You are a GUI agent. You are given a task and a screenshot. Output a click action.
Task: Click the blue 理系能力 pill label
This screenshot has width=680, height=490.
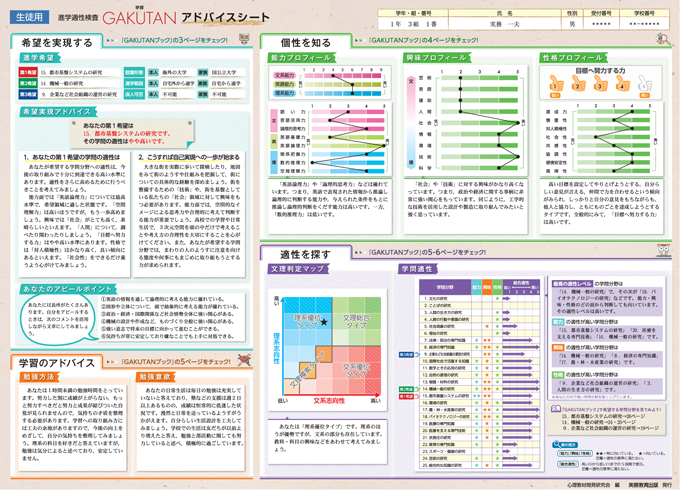tap(285, 93)
